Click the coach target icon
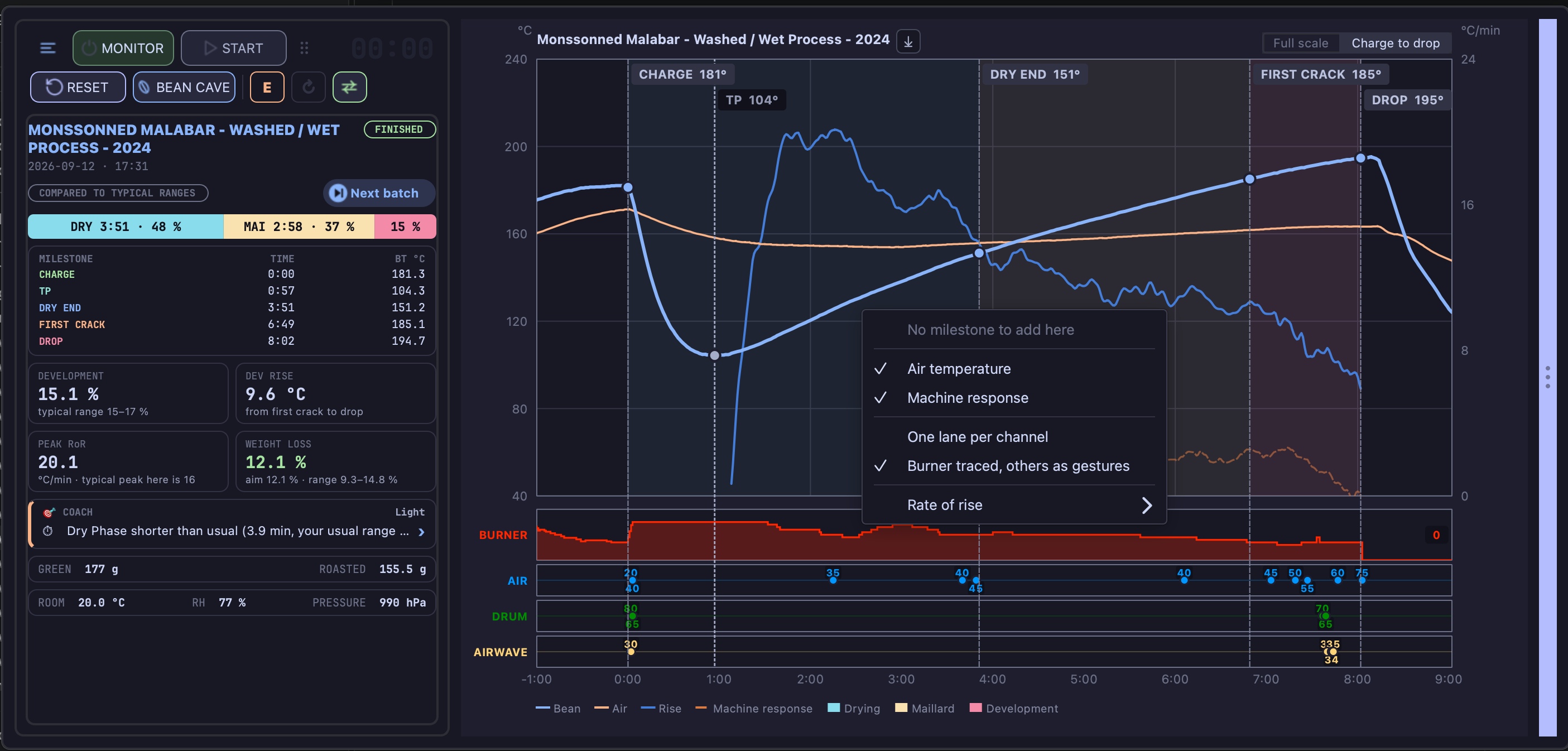 tap(49, 512)
